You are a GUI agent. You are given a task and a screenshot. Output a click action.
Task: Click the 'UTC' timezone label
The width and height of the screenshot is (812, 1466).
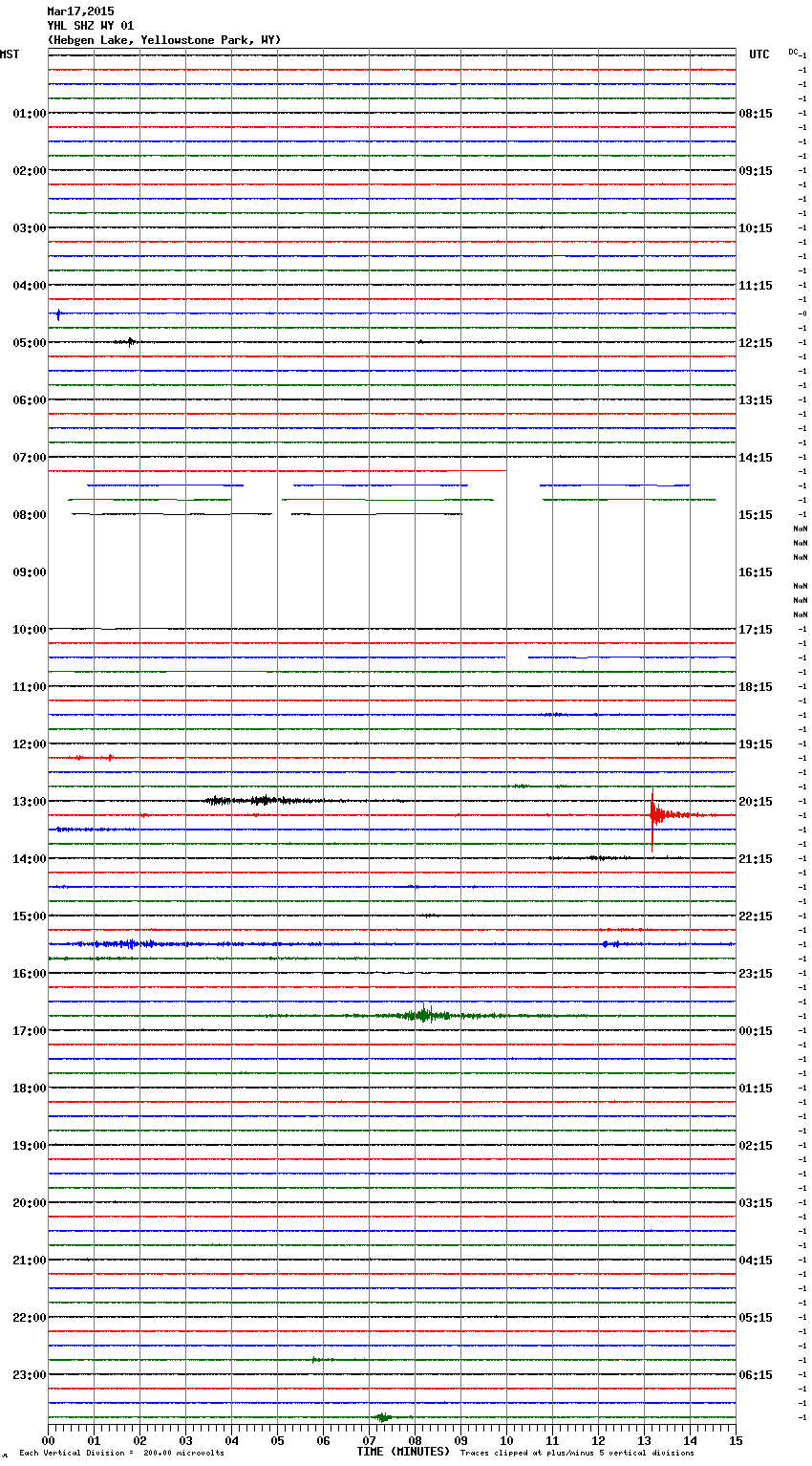[759, 54]
